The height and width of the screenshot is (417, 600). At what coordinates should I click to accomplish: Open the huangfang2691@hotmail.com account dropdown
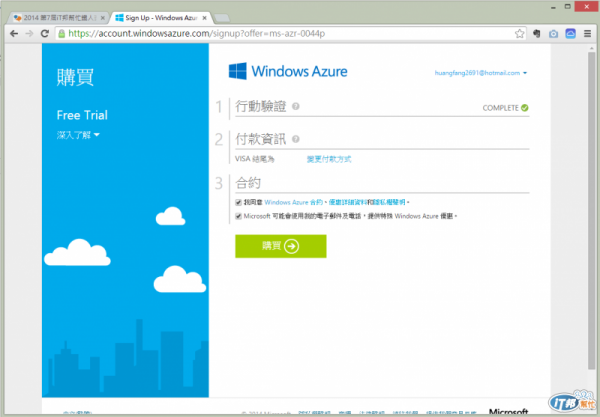(481, 73)
